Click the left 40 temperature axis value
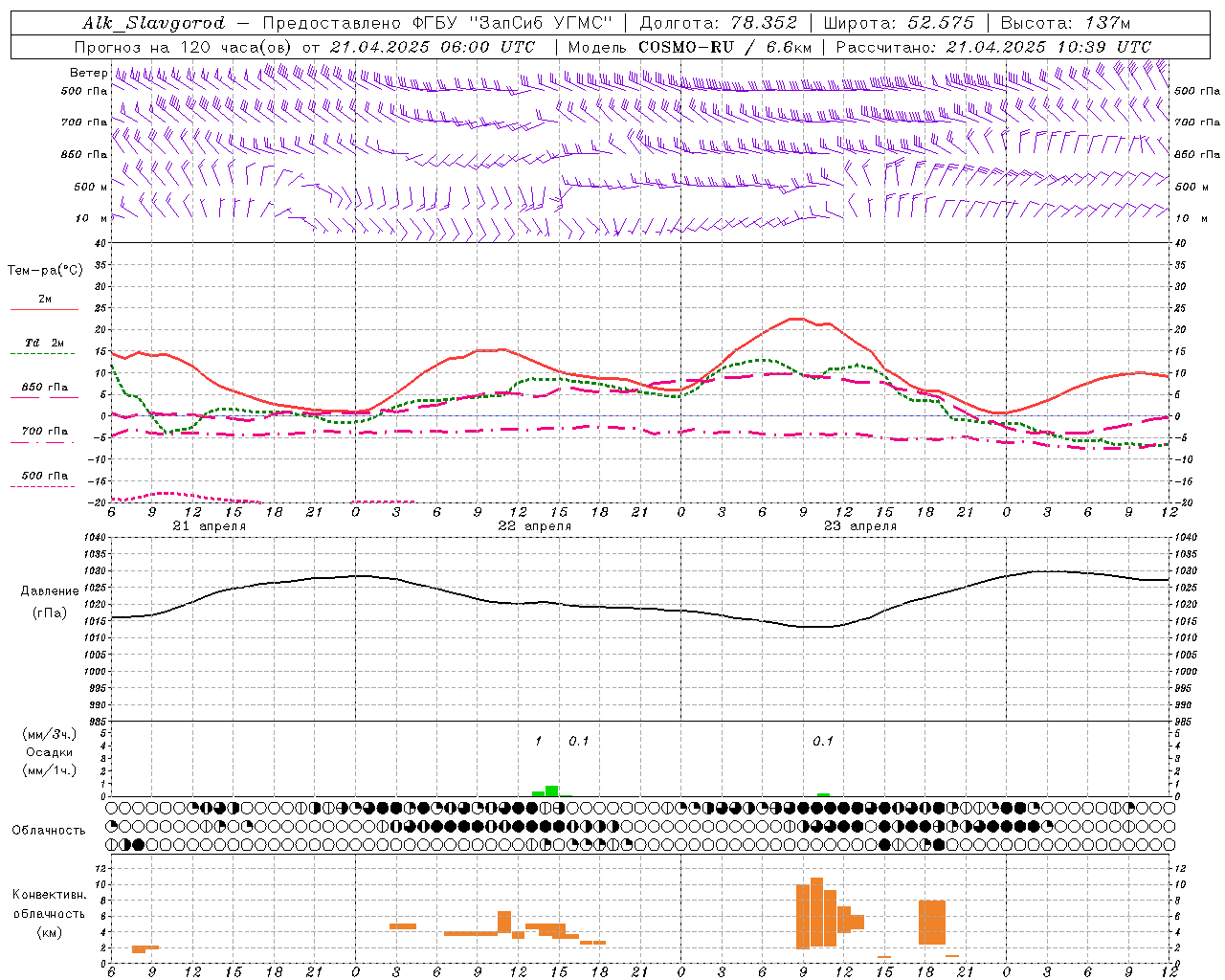The height and width of the screenshot is (980, 1225). 100,244
